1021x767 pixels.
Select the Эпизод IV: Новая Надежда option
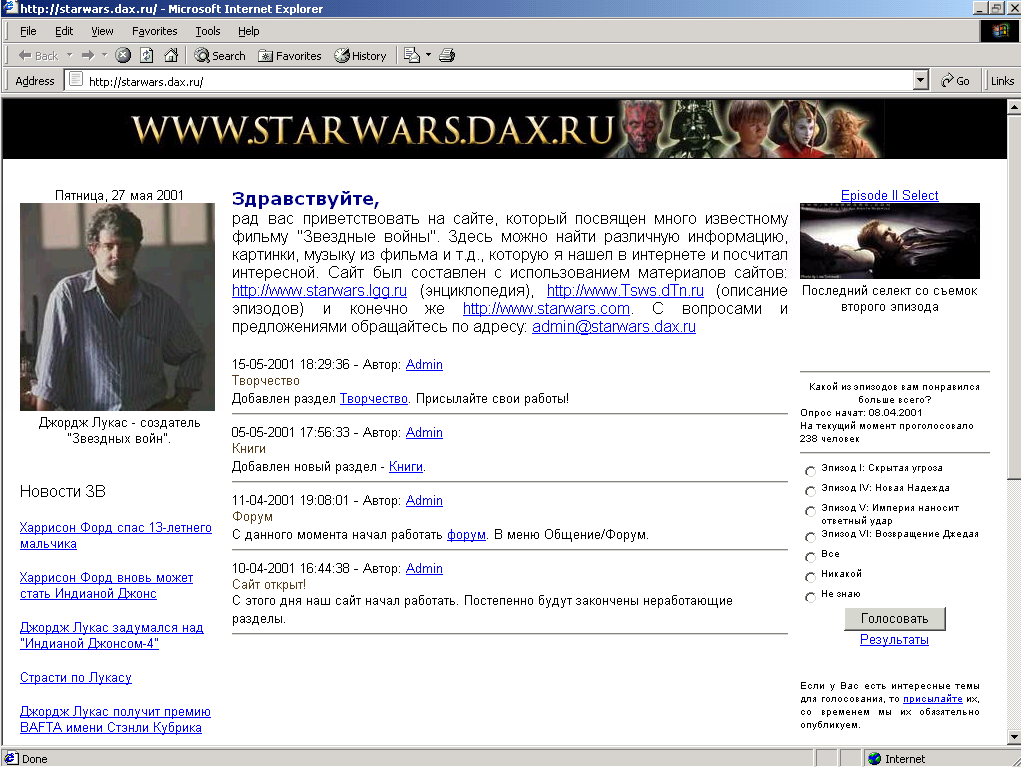(x=810, y=491)
